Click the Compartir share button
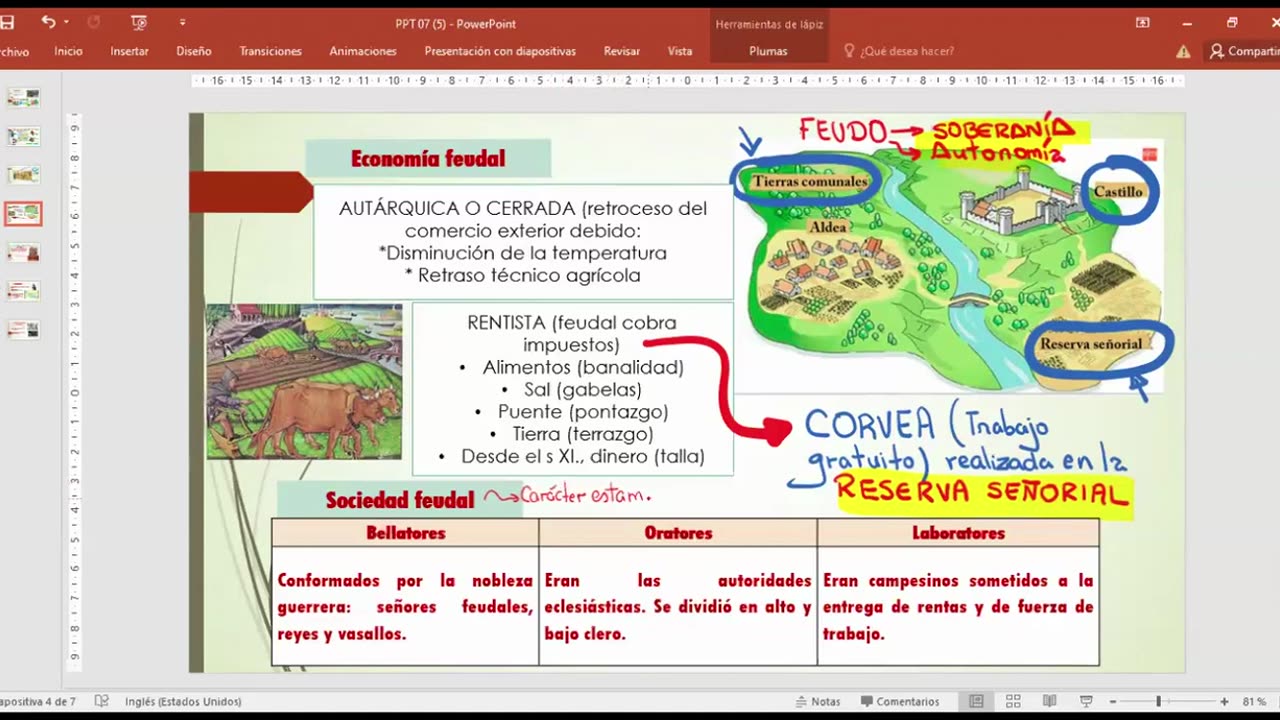The width and height of the screenshot is (1280, 720). tap(1243, 51)
